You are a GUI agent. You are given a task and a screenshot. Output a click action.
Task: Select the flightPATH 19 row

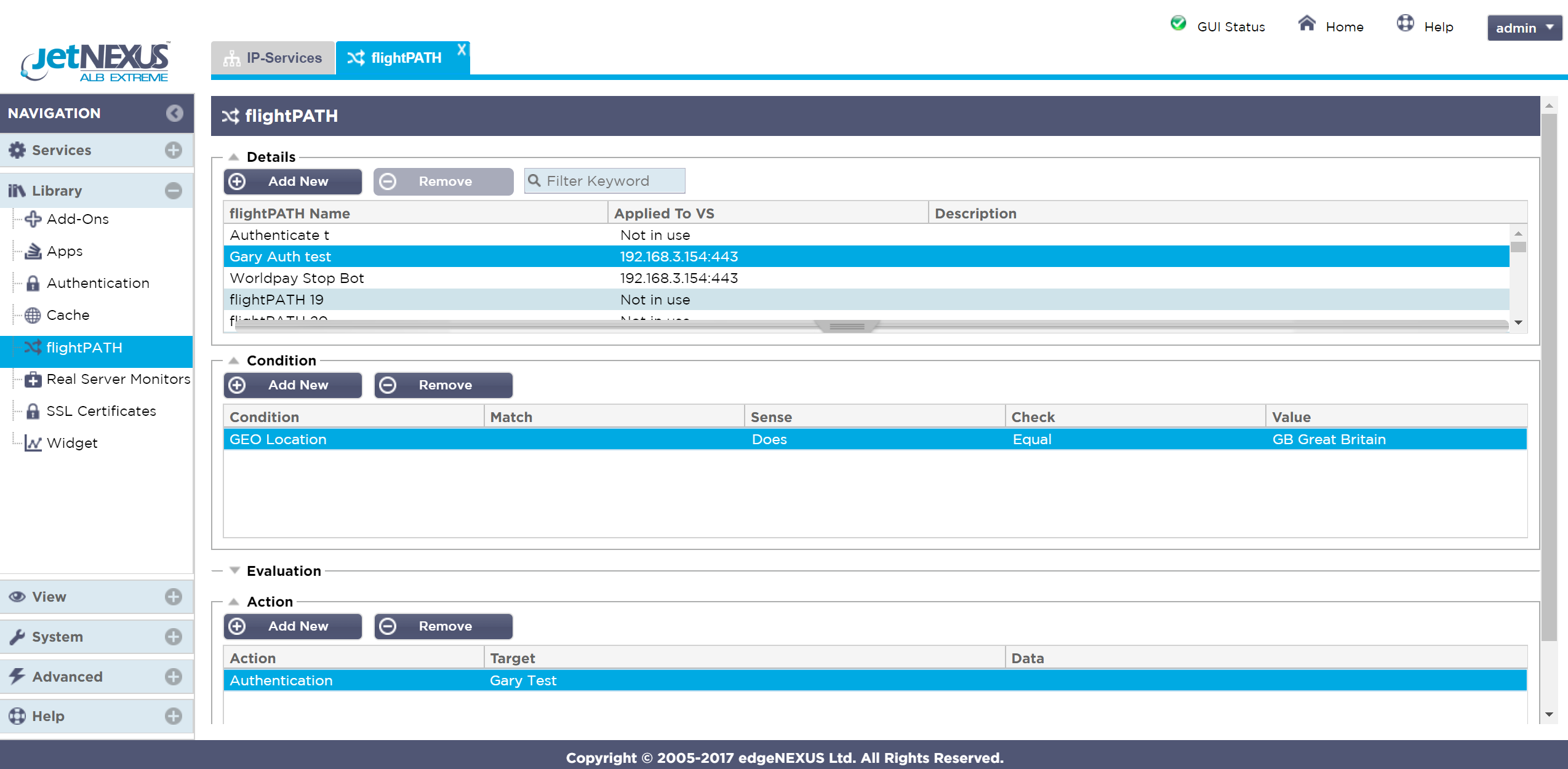pyautogui.click(x=866, y=300)
